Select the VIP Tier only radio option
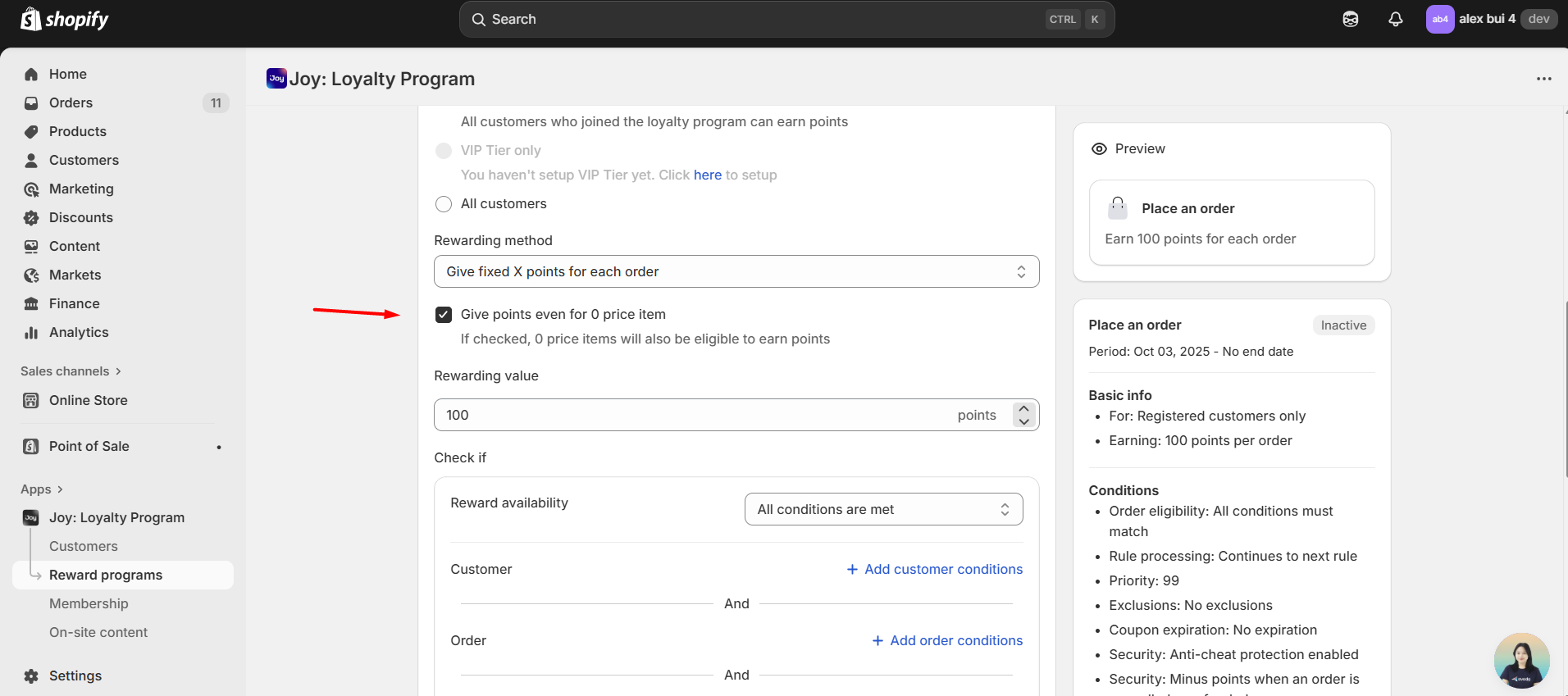This screenshot has width=1568, height=696. tap(444, 151)
